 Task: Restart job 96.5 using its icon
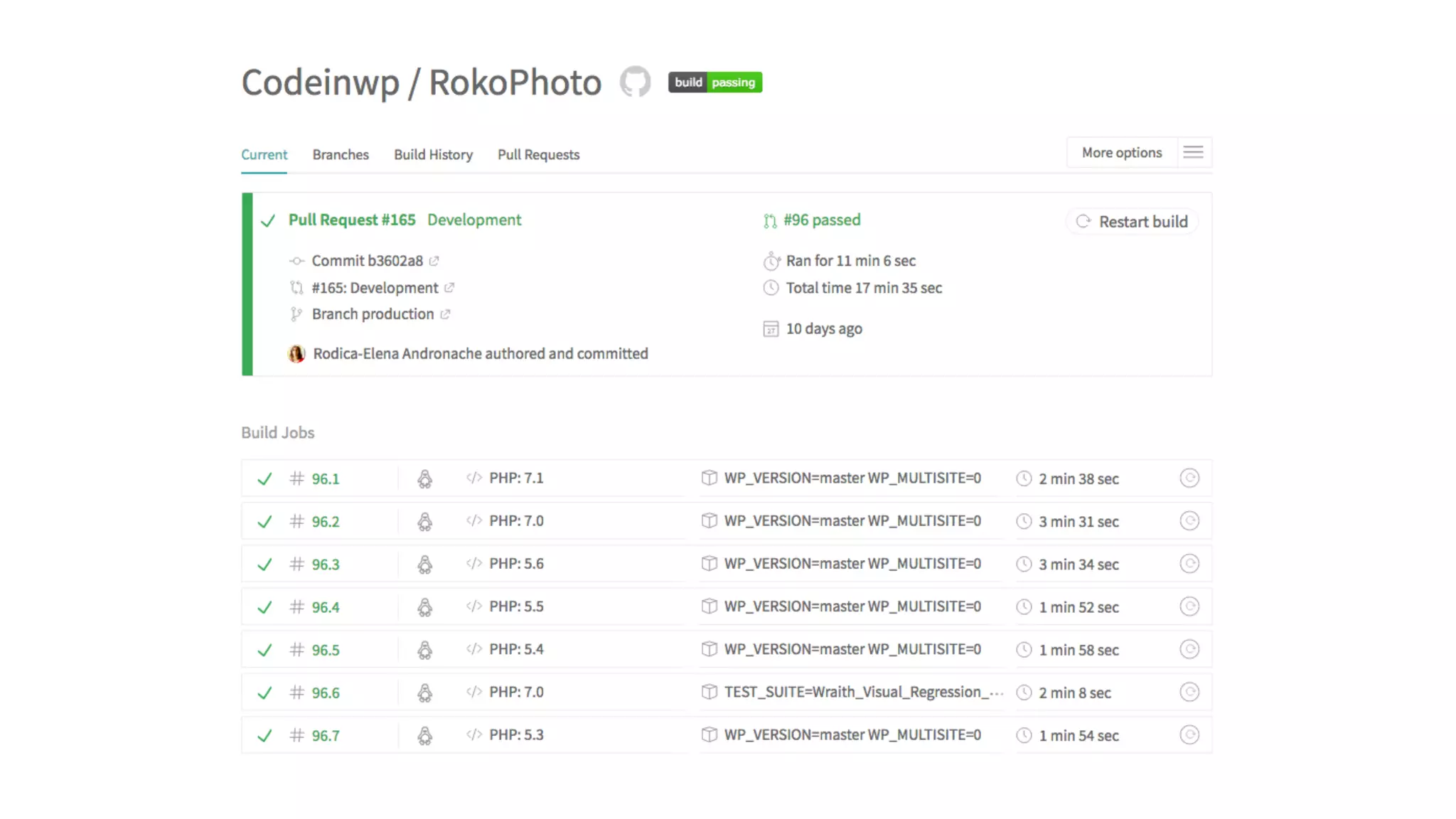click(1189, 649)
